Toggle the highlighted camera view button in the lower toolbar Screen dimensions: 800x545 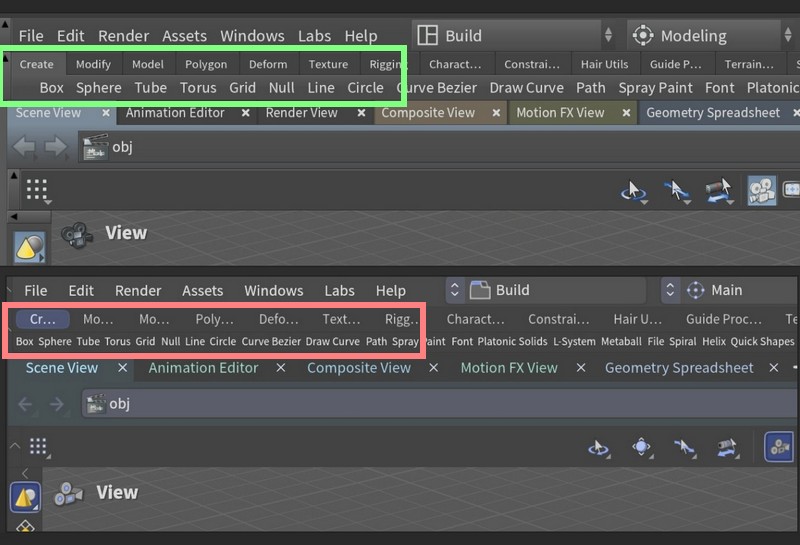[779, 447]
